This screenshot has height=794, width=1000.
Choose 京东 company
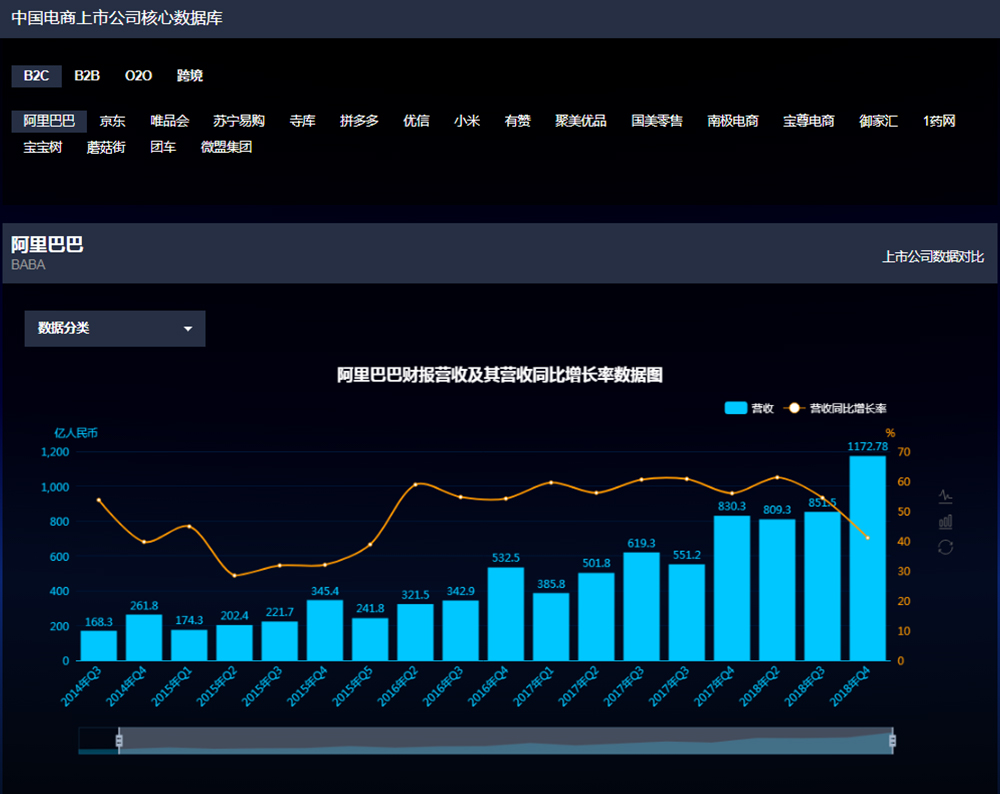click(112, 121)
